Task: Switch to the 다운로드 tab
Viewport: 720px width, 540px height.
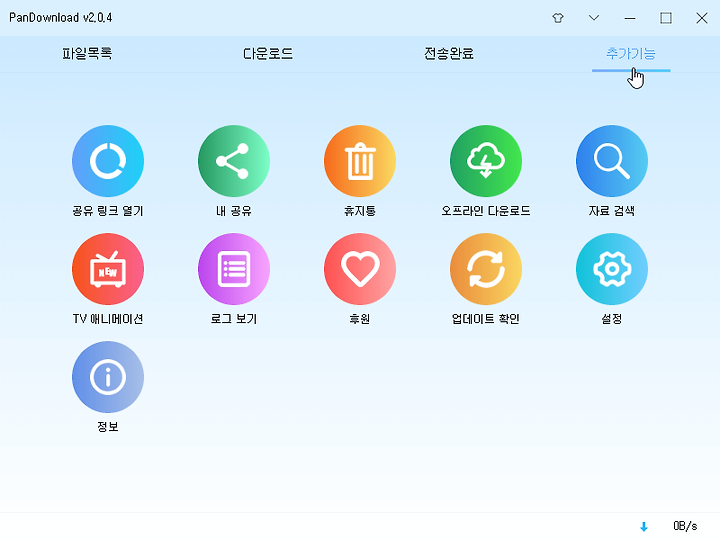Action: pos(268,54)
